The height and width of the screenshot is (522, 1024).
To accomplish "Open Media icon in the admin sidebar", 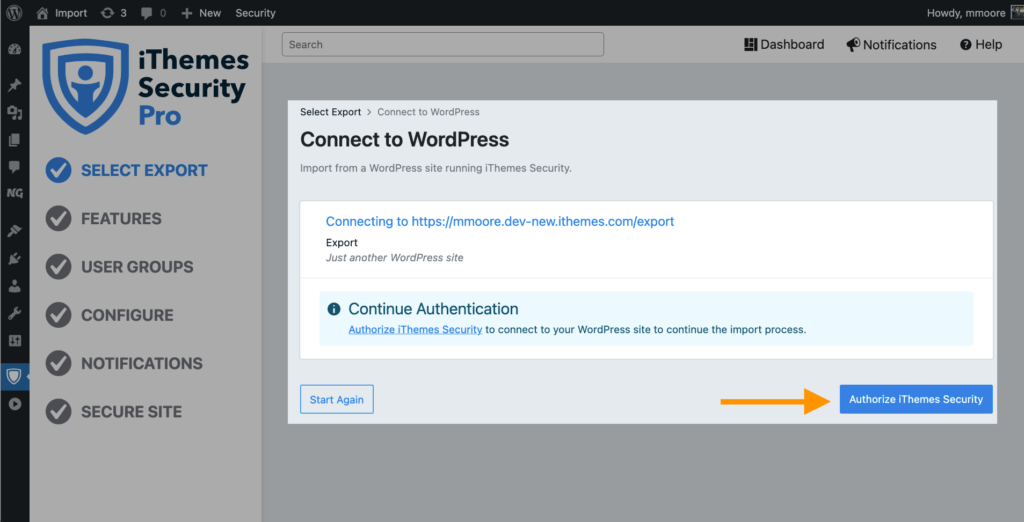I will (x=14, y=113).
